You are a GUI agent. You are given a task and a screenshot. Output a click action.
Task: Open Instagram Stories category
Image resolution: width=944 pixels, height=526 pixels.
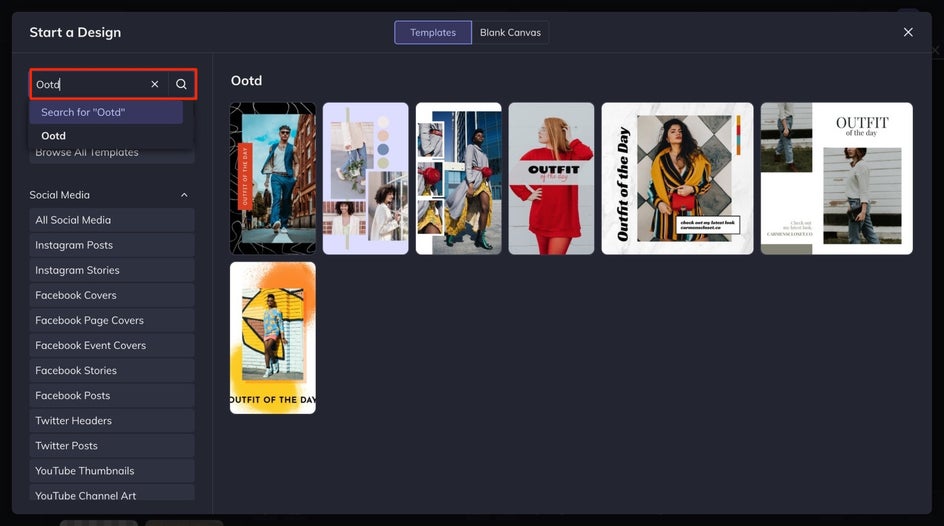pos(112,270)
